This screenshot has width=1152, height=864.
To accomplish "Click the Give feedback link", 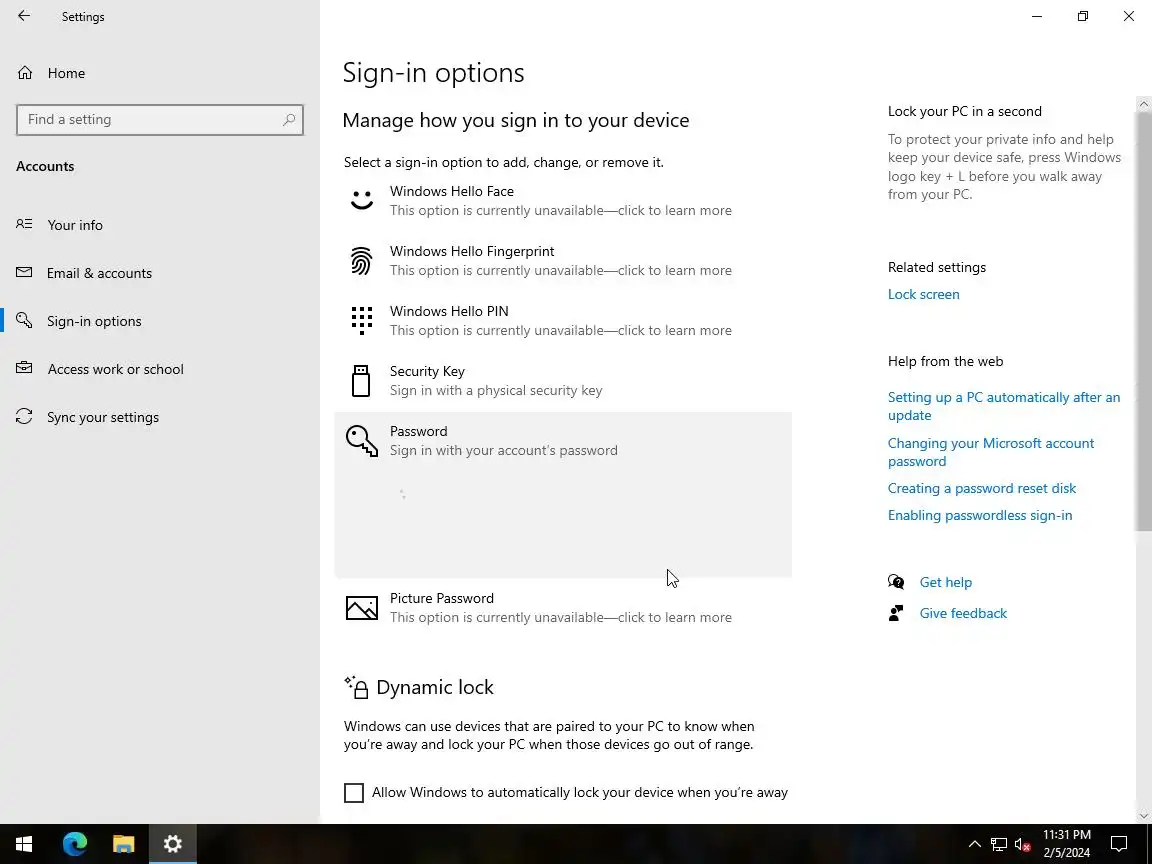I will tap(963, 613).
